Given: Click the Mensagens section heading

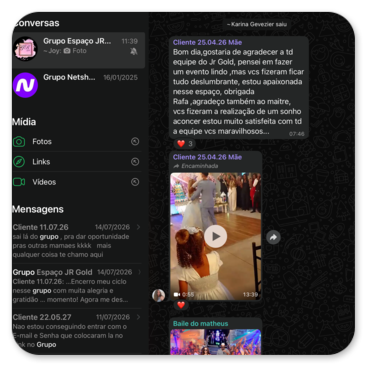Looking at the screenshot, I should point(38,209).
